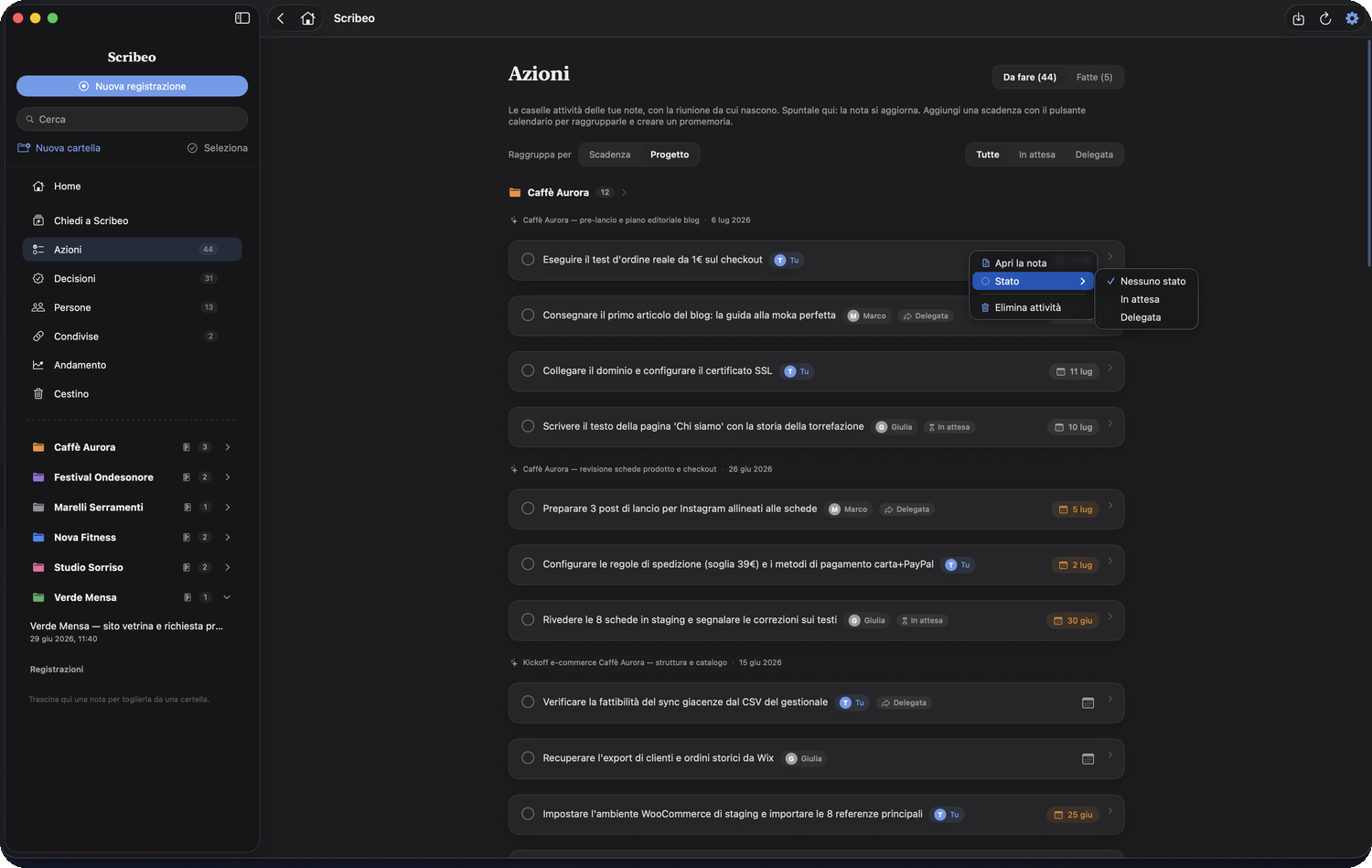Open Persone in sidebar
Screen dimensions: 1372x868
pos(132,307)
